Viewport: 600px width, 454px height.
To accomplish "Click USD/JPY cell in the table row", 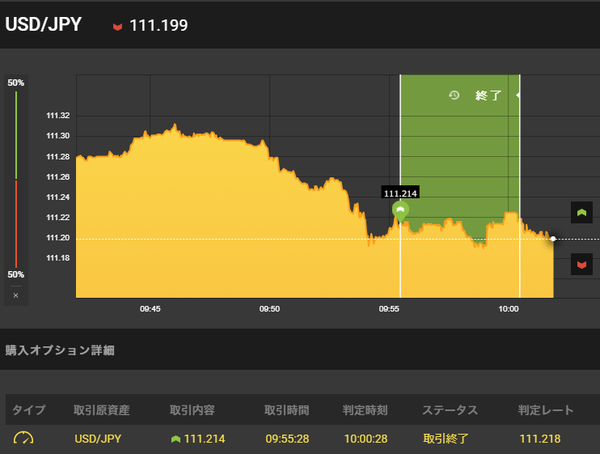I will point(98,439).
